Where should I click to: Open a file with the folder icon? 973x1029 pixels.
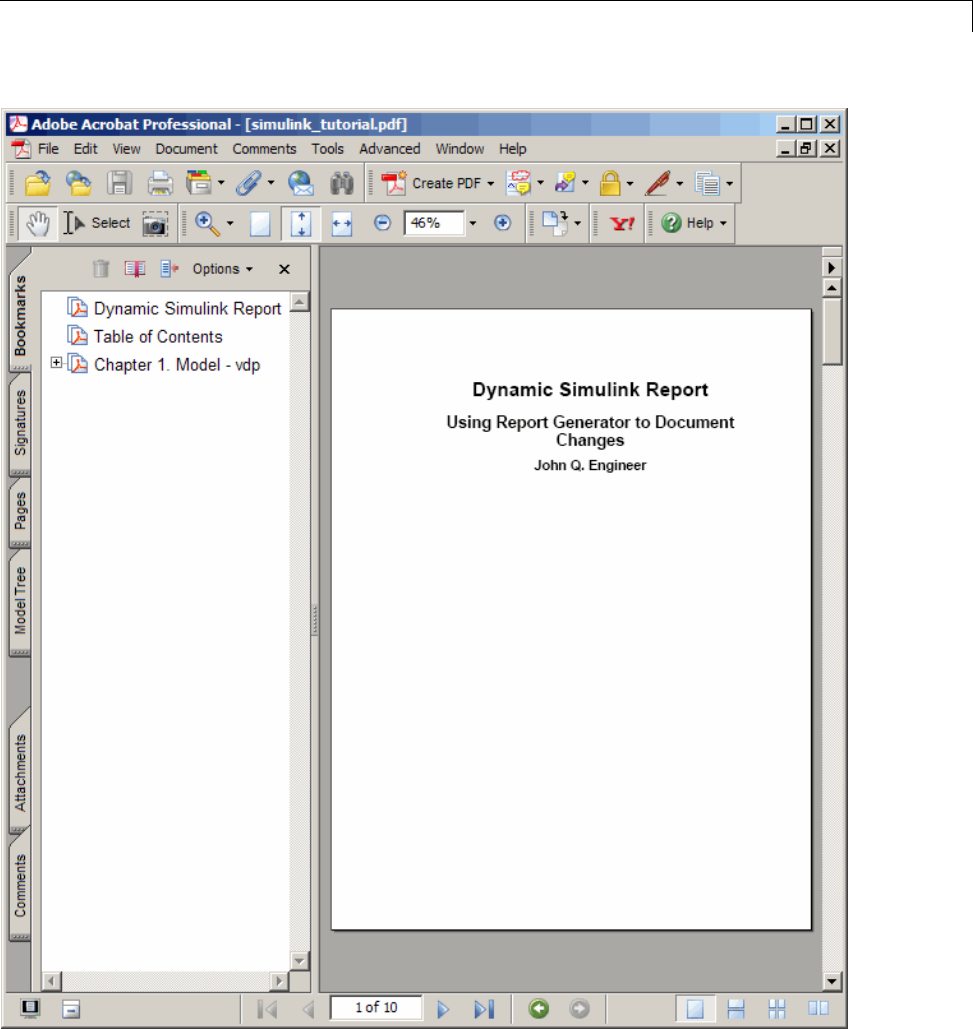[x=38, y=183]
